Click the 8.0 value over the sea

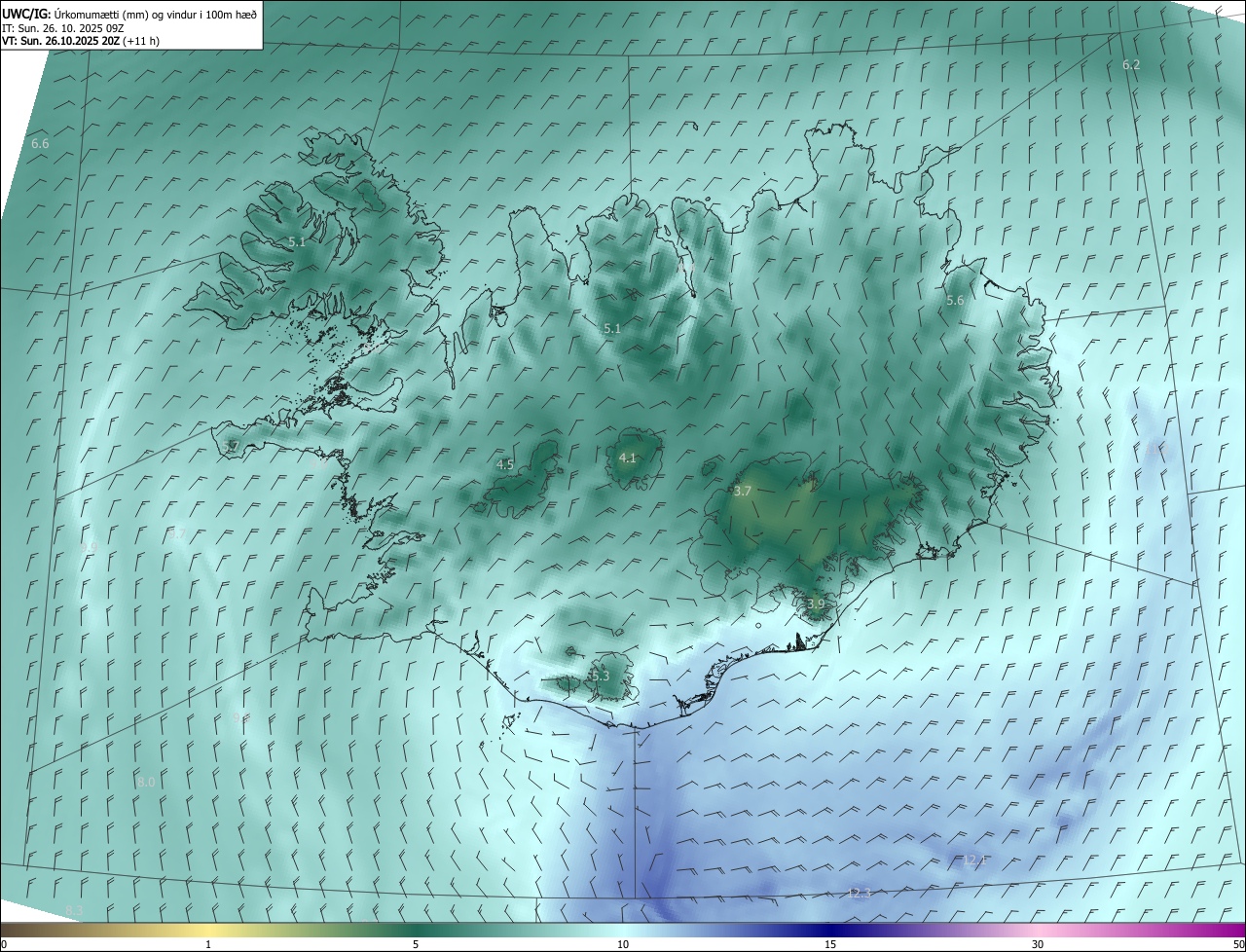(x=146, y=783)
